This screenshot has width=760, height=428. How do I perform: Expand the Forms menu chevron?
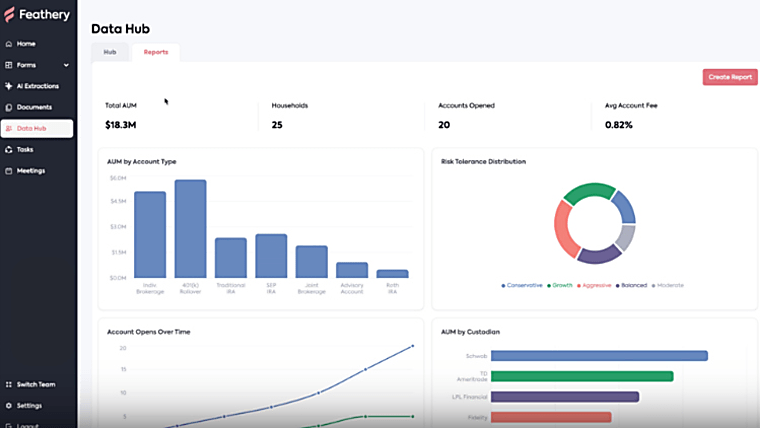click(66, 65)
